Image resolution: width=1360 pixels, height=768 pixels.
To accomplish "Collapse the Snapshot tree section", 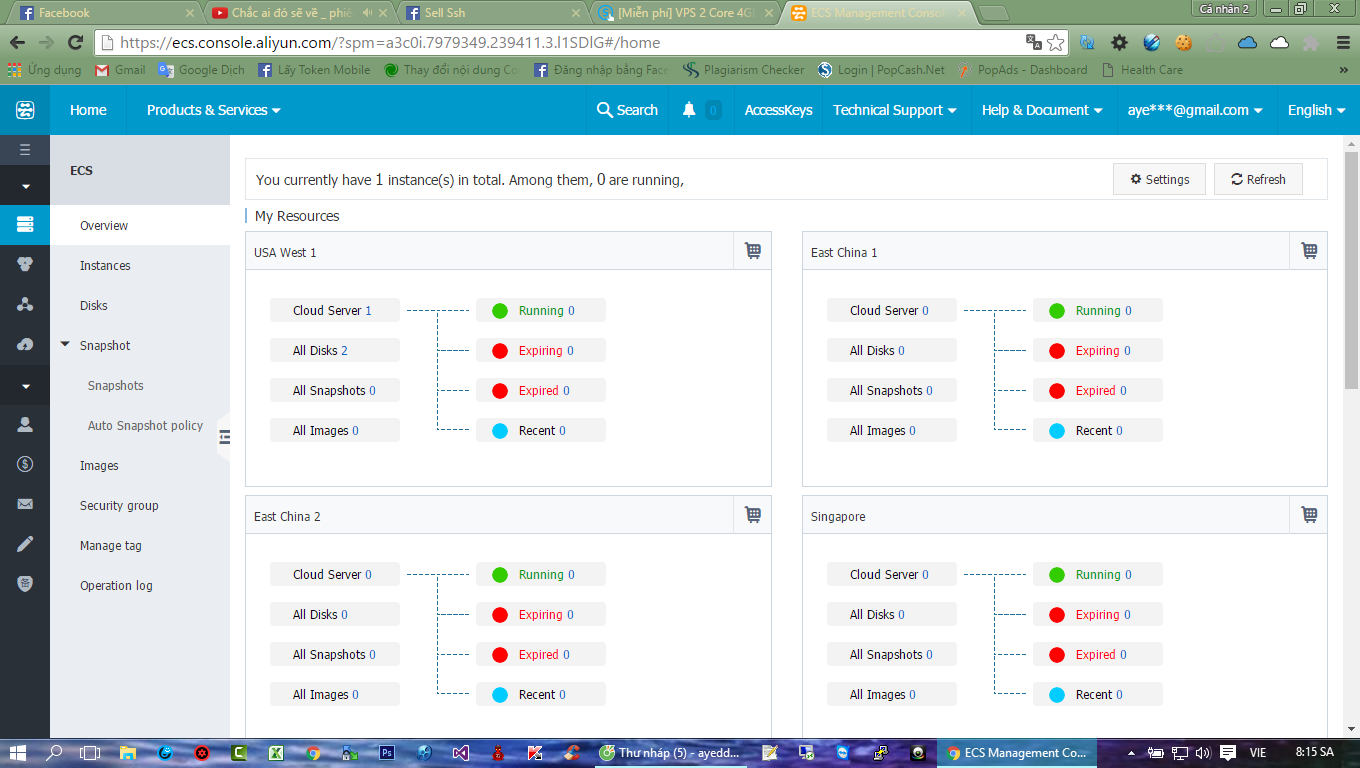I will click(x=65, y=345).
